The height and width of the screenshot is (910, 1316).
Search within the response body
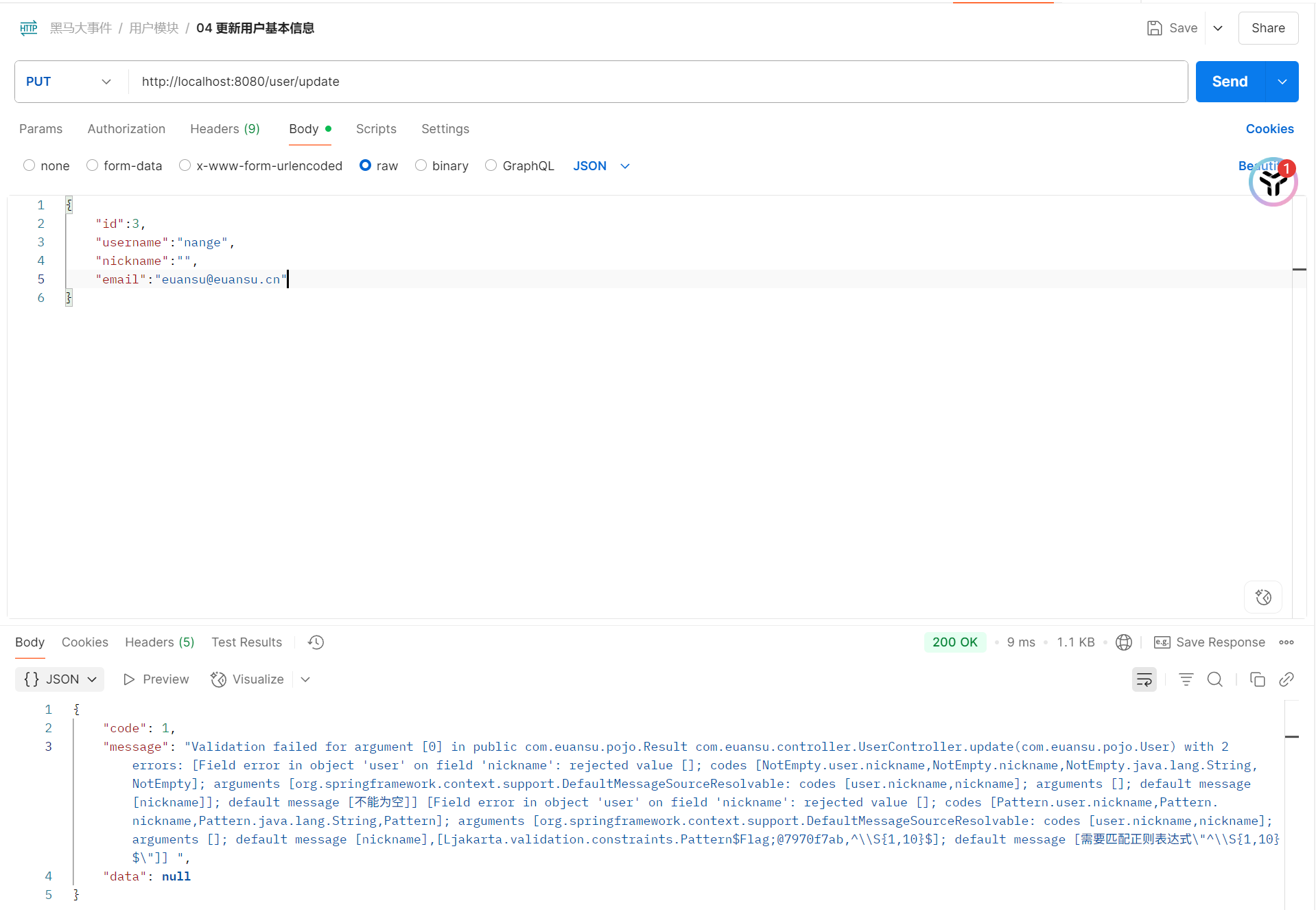(x=1214, y=679)
